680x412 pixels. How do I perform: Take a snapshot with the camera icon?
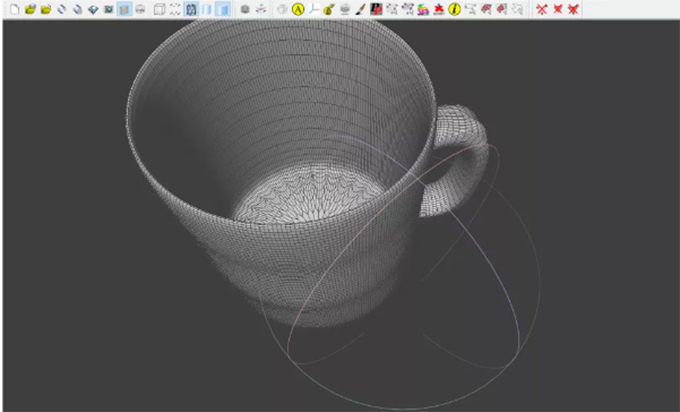(x=108, y=9)
